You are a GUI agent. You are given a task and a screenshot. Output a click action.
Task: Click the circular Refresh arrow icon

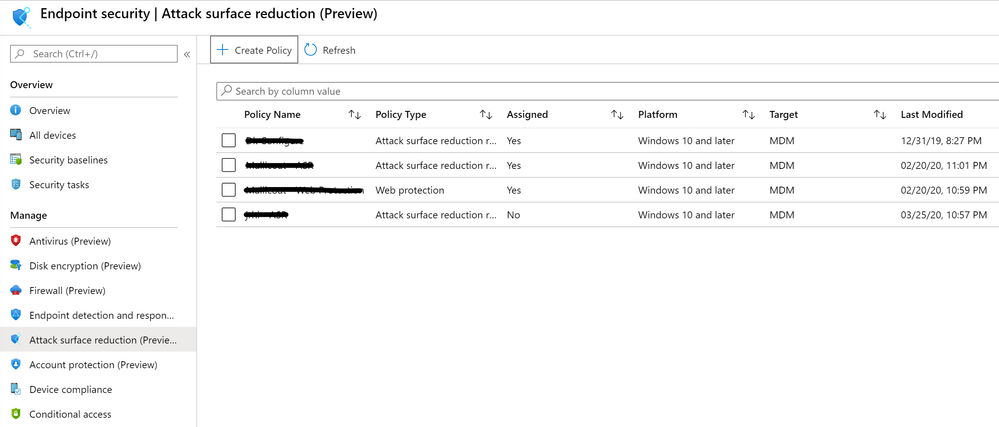click(x=310, y=50)
